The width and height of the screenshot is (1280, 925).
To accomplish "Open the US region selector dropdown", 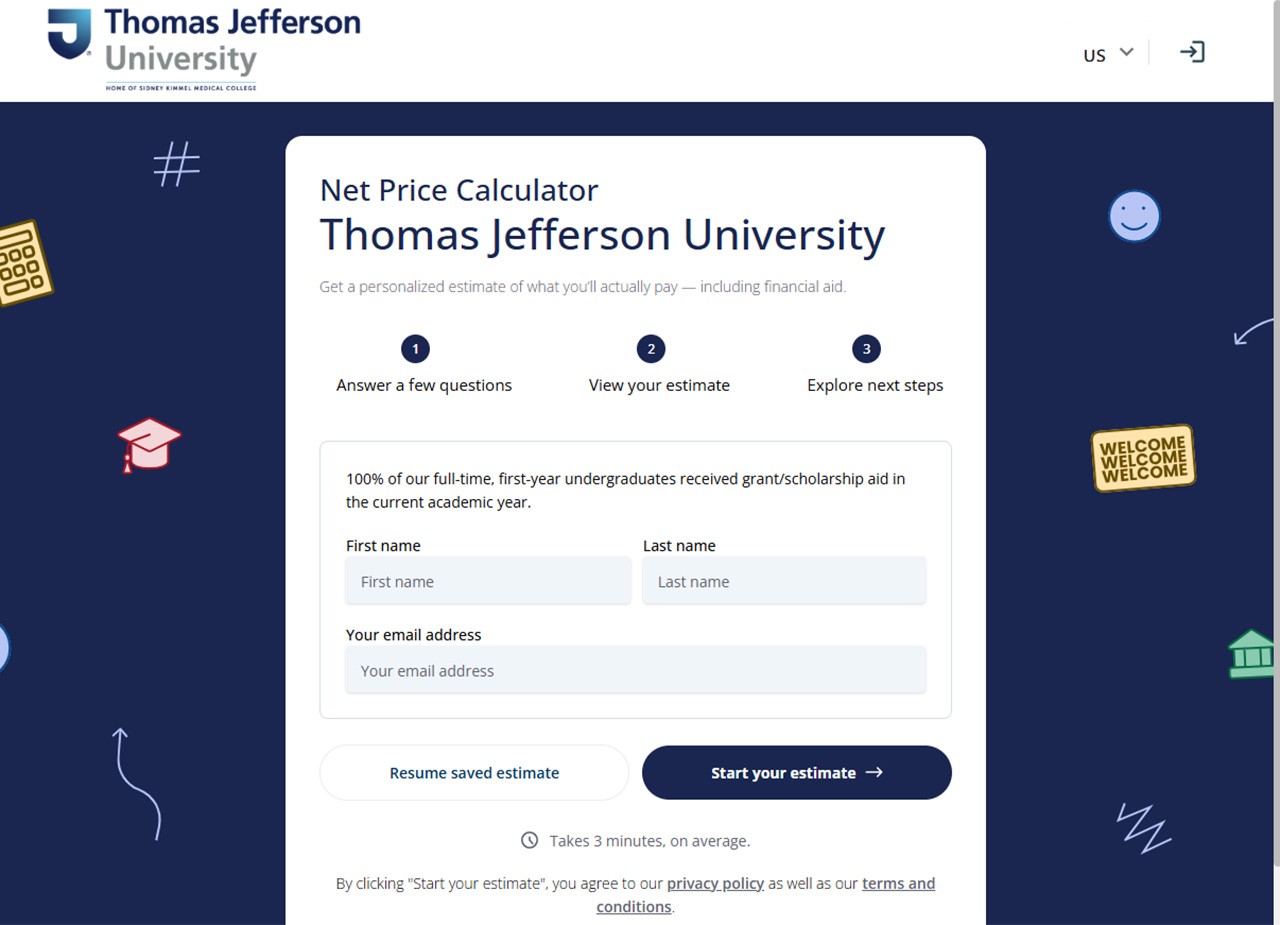I will [x=1106, y=54].
